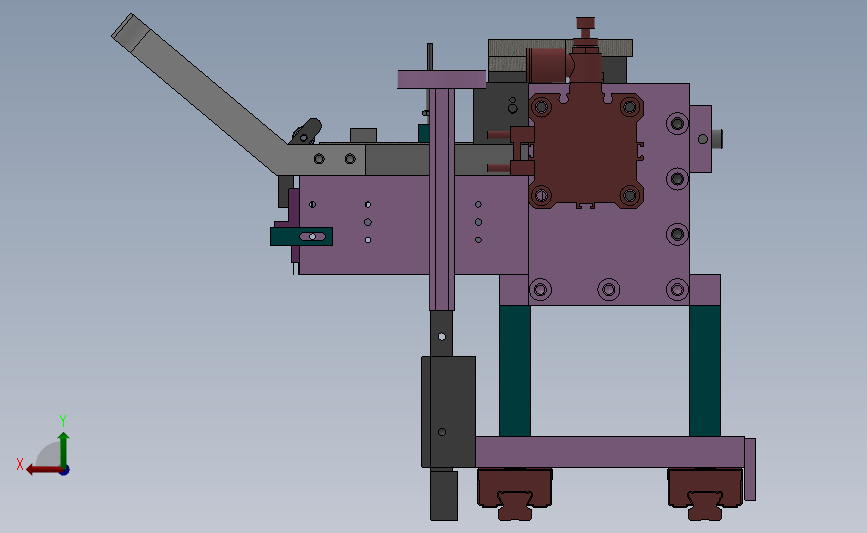This screenshot has height=533, width=867.
Task: Select the narrow purple end plate at base right
Action: click(750, 469)
